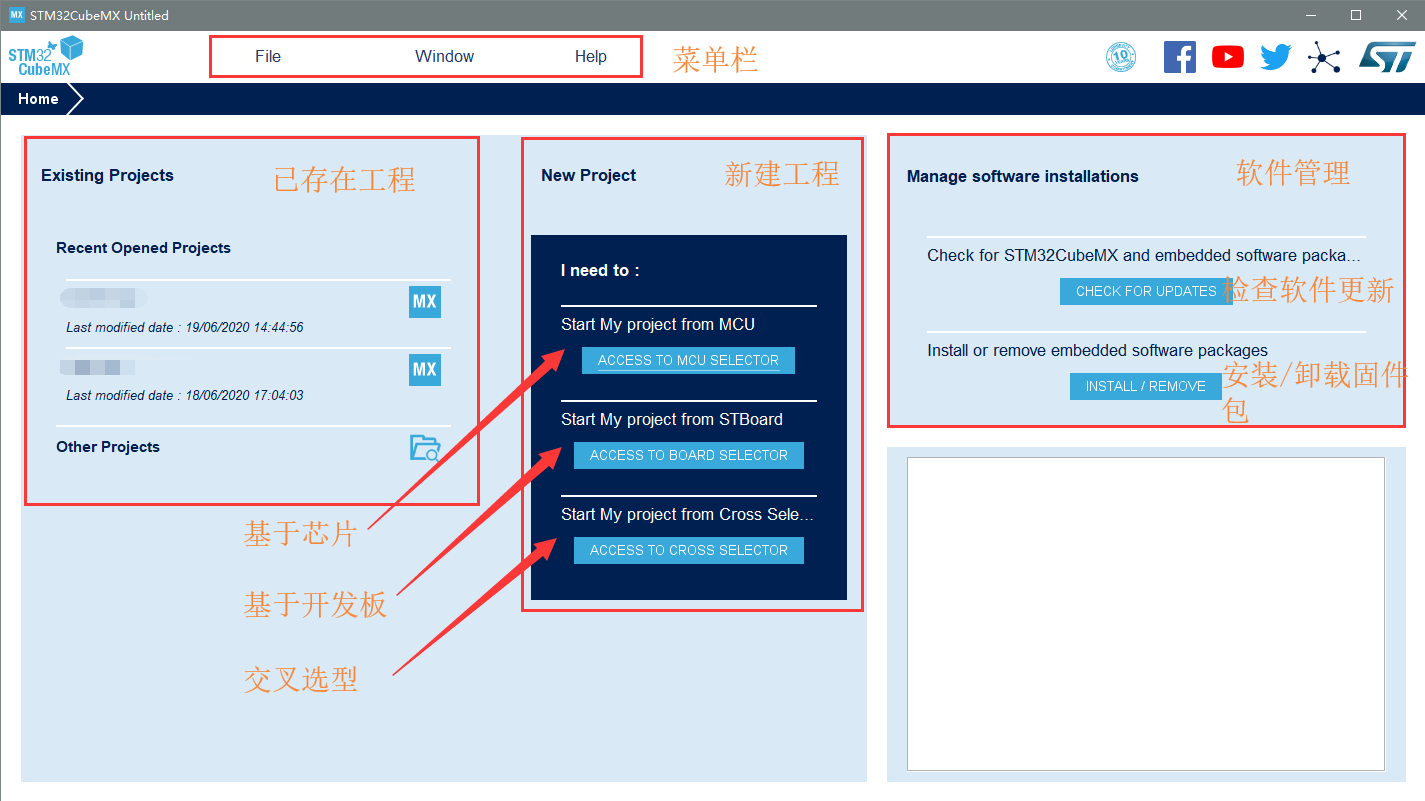Maximize the STM32CubeMX window
The width and height of the screenshot is (1425, 801).
[x=1356, y=15]
